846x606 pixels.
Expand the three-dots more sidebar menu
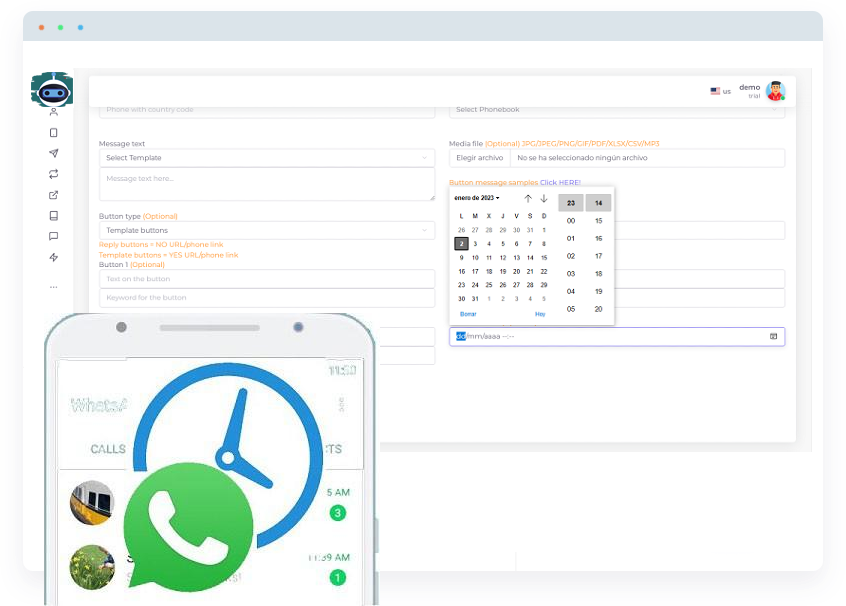click(53, 287)
